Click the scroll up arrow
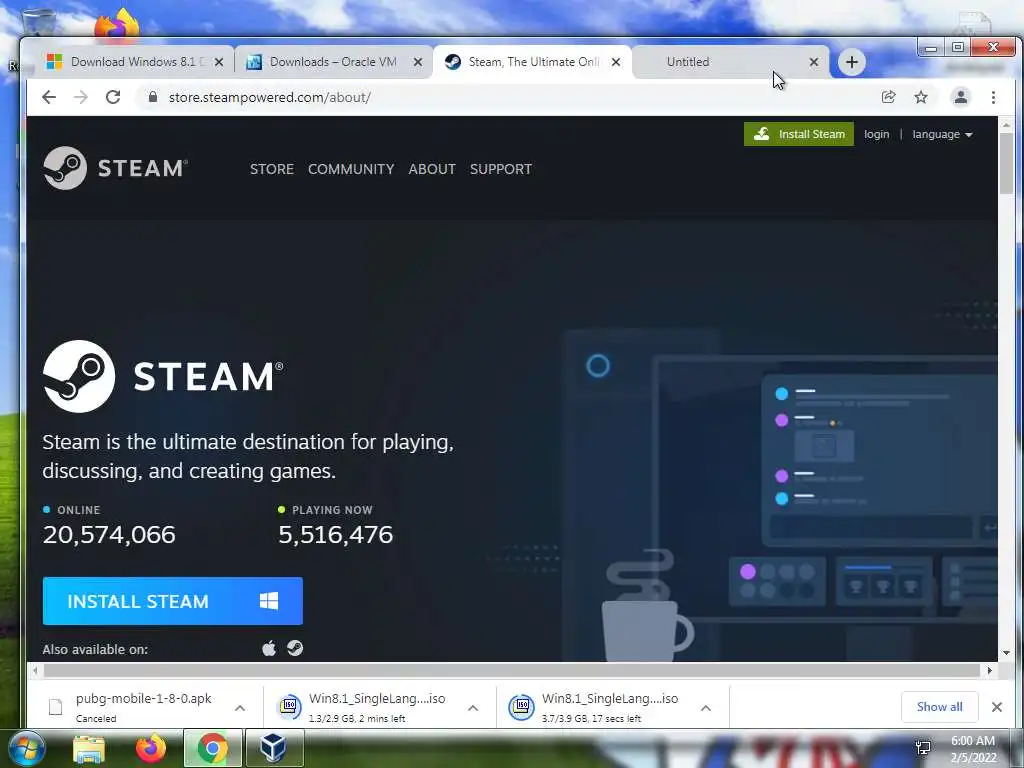This screenshot has width=1024, height=768. pos(1006,124)
